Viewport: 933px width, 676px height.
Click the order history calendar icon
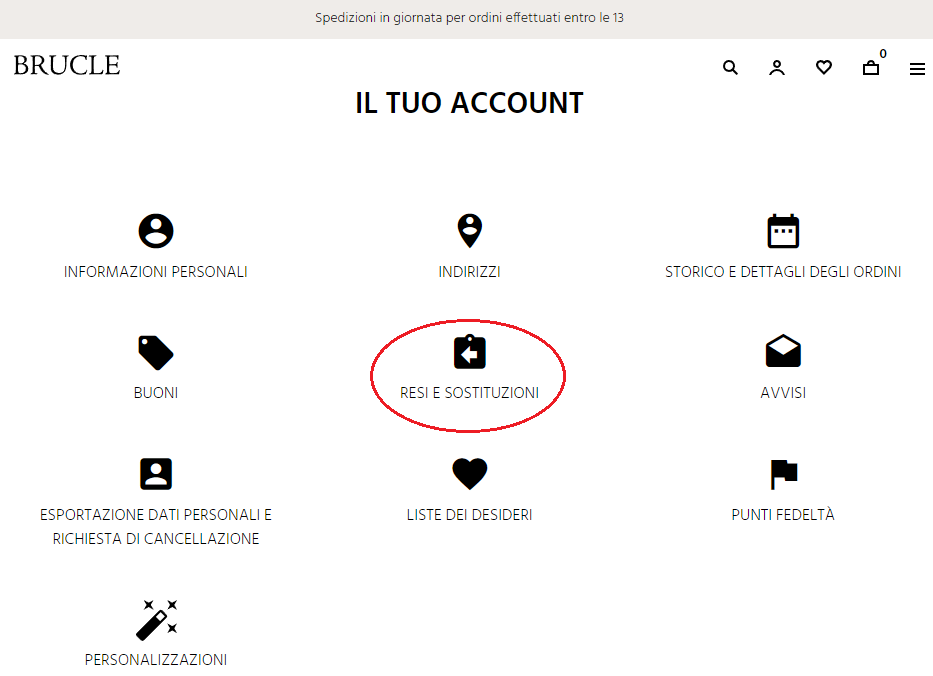[x=783, y=231]
